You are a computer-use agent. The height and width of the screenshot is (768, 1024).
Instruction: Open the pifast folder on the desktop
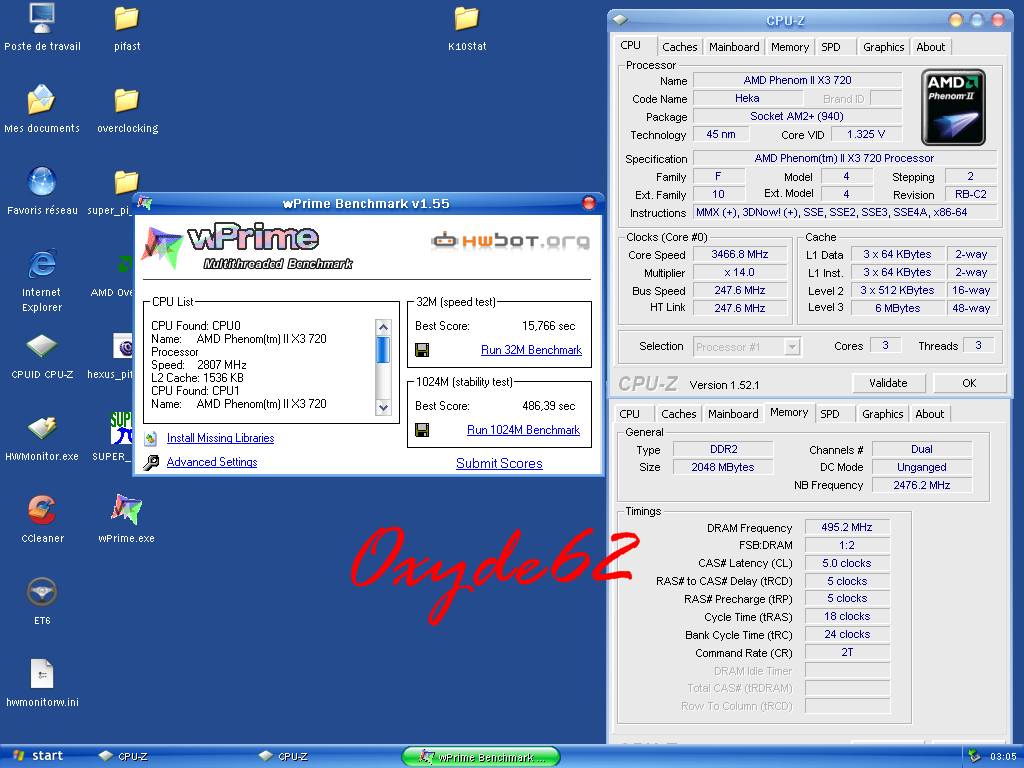tap(126, 18)
